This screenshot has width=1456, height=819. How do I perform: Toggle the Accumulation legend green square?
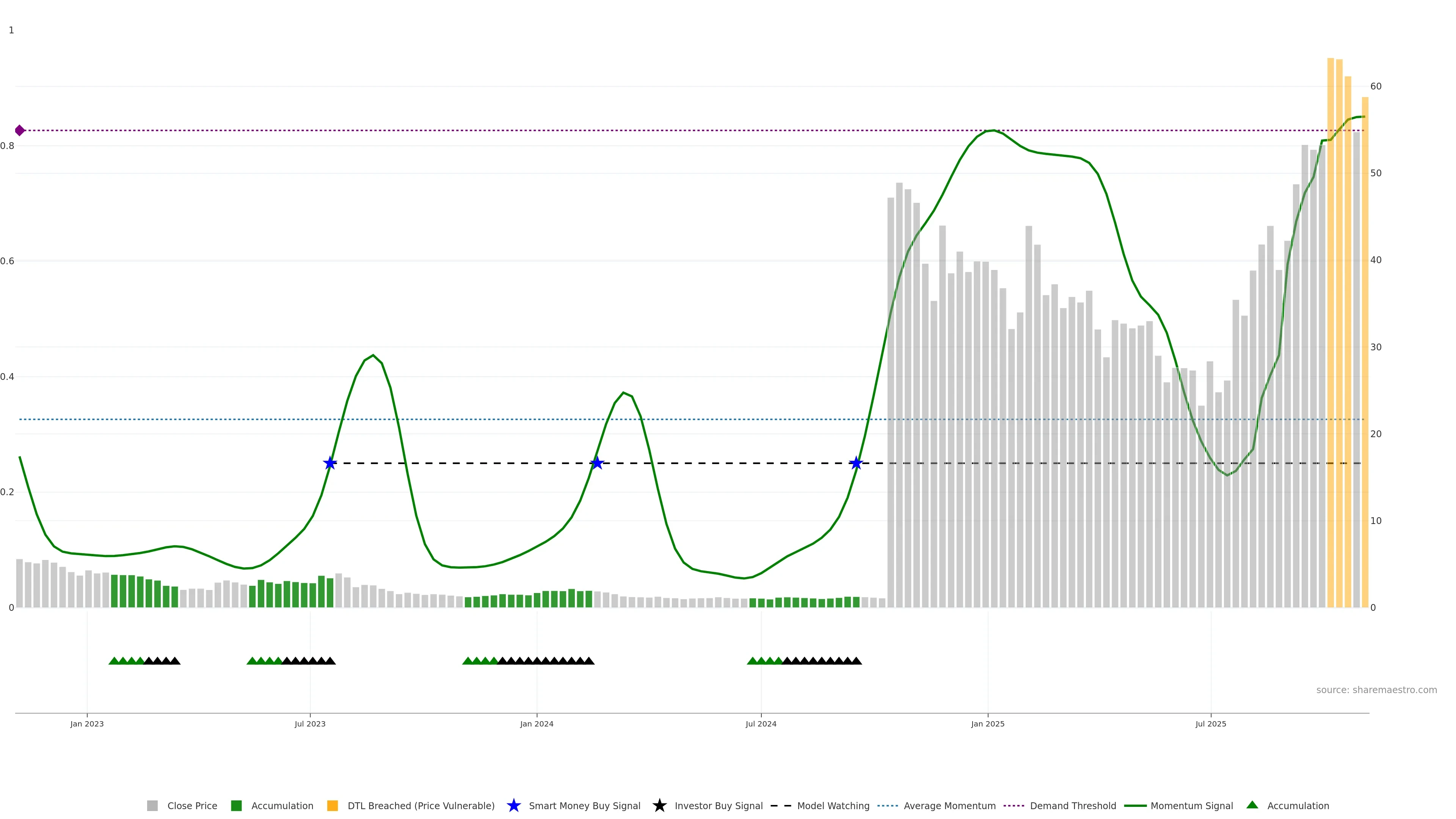tap(236, 805)
